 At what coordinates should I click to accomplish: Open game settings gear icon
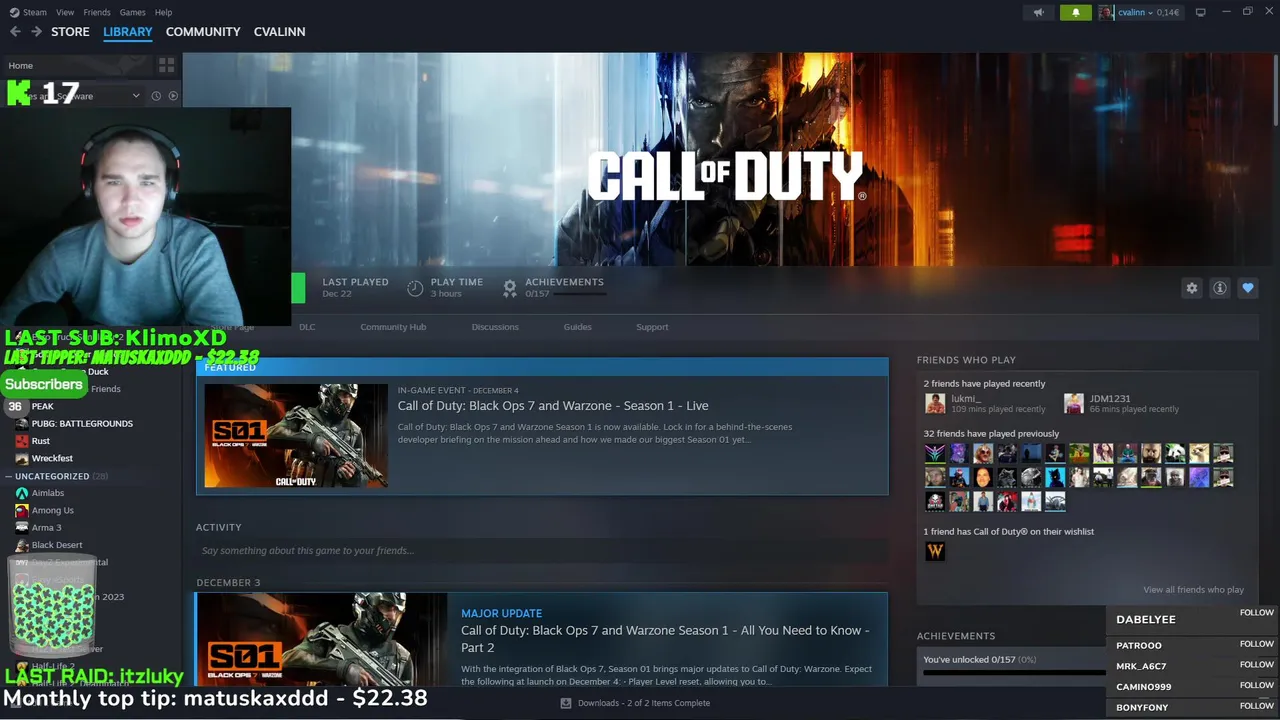click(1192, 288)
